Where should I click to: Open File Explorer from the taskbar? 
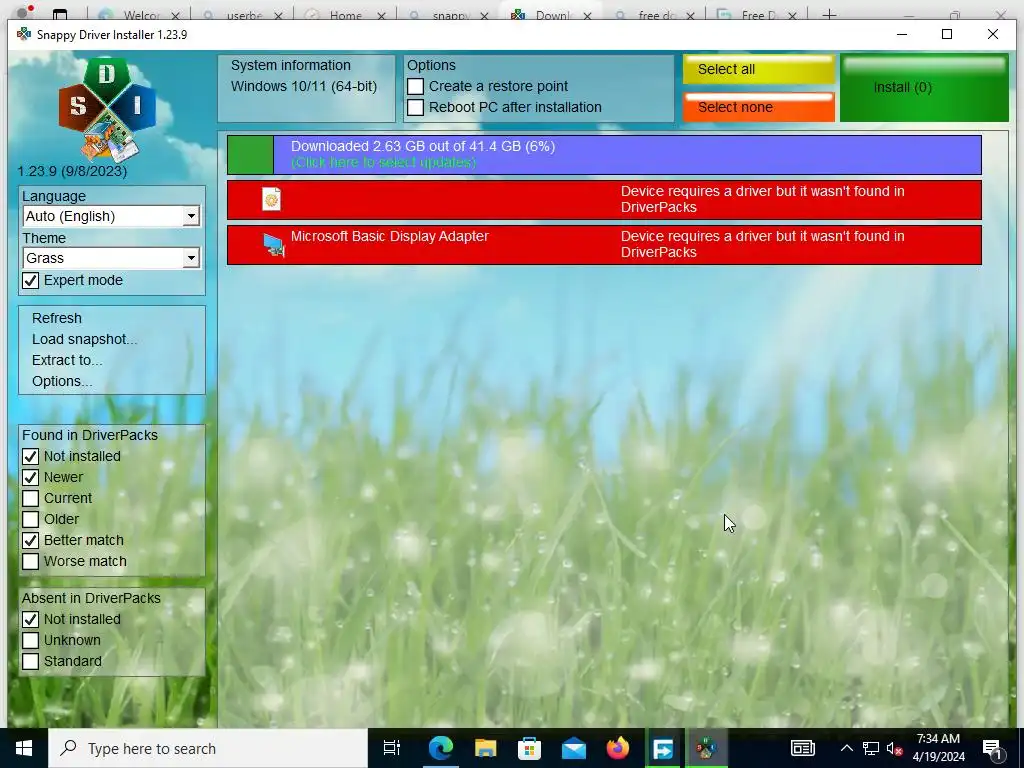click(x=485, y=748)
